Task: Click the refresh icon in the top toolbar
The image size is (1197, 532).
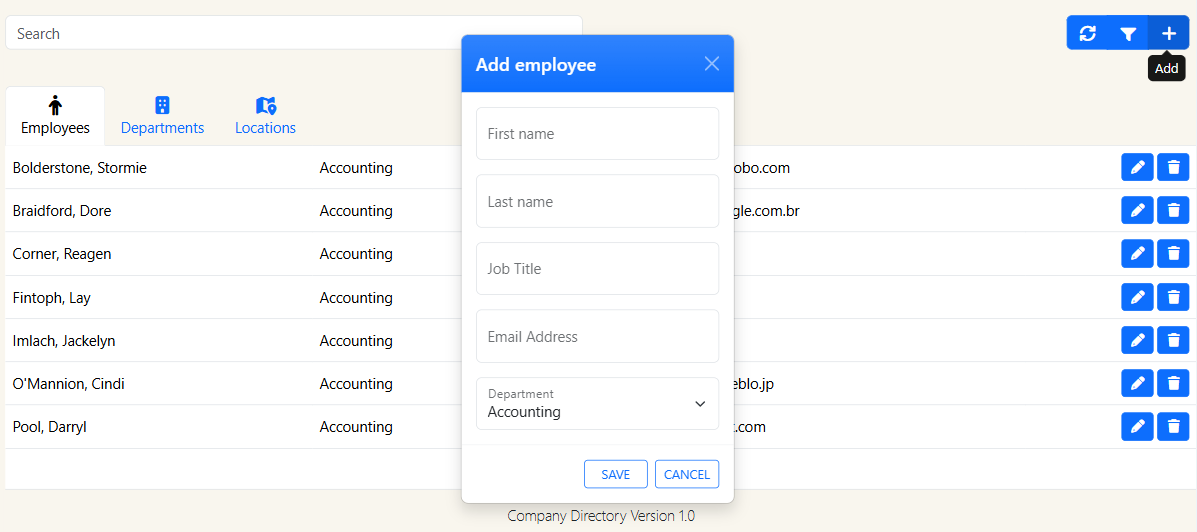Action: (x=1088, y=33)
